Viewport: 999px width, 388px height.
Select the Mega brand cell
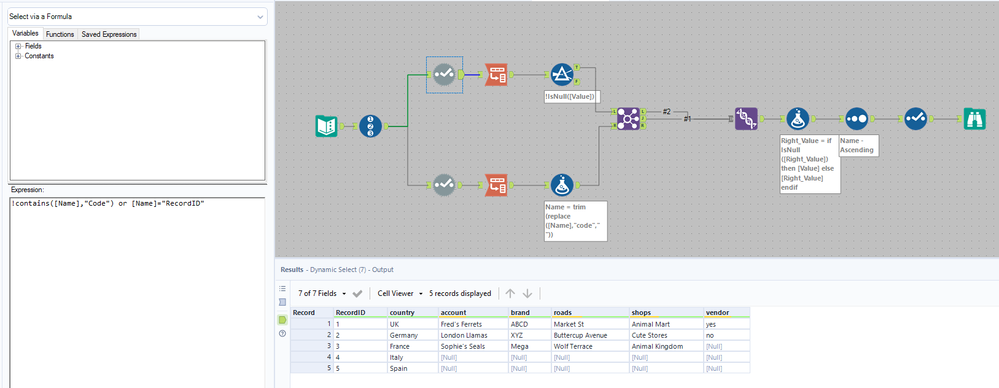[530, 347]
